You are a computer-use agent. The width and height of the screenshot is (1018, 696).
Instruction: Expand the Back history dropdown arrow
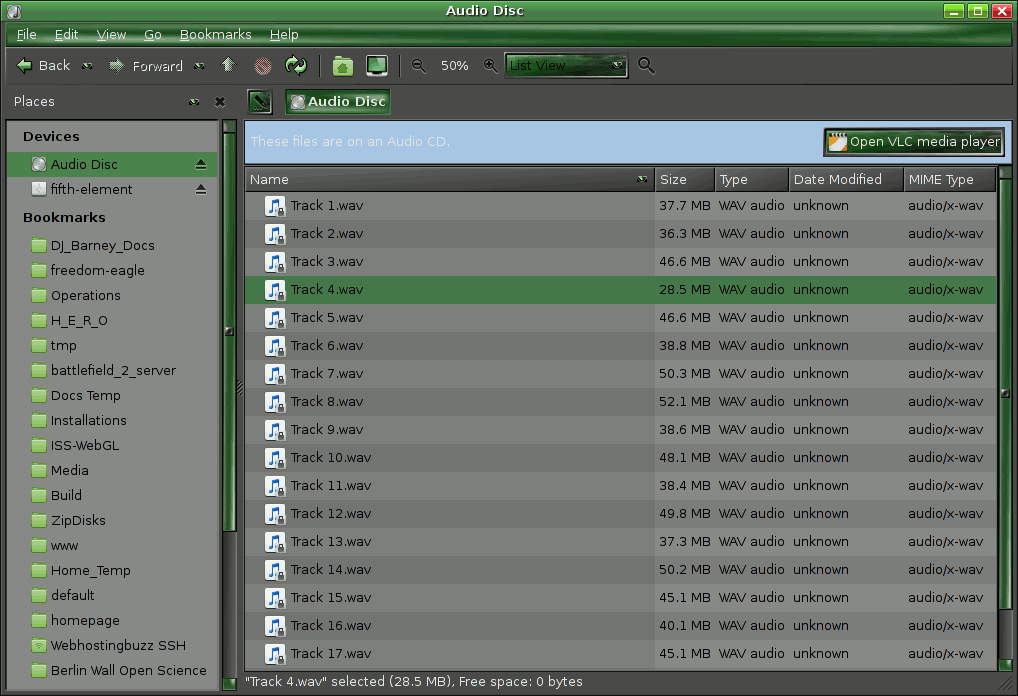[88, 66]
